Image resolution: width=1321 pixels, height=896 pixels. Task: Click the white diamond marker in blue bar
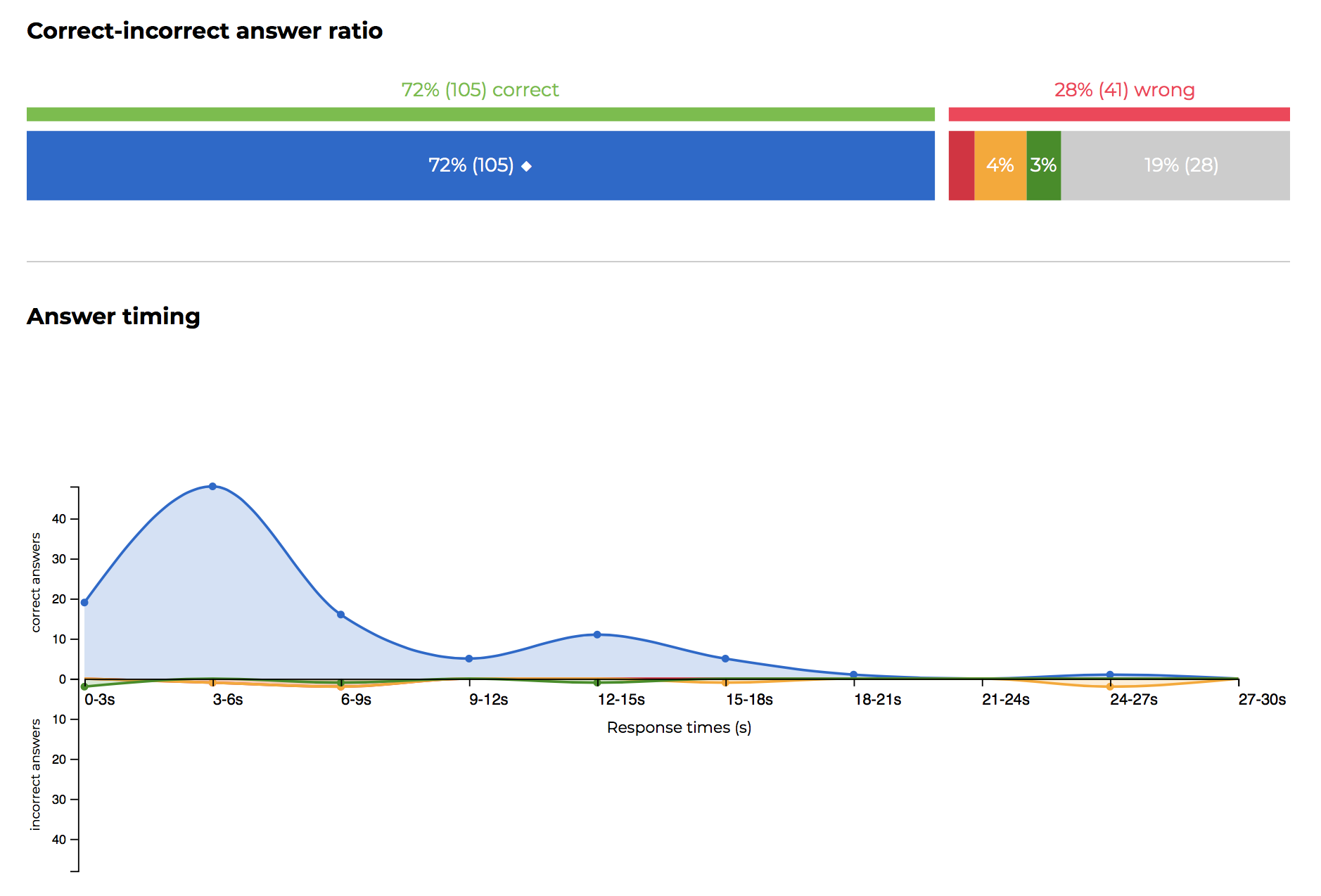coord(526,166)
